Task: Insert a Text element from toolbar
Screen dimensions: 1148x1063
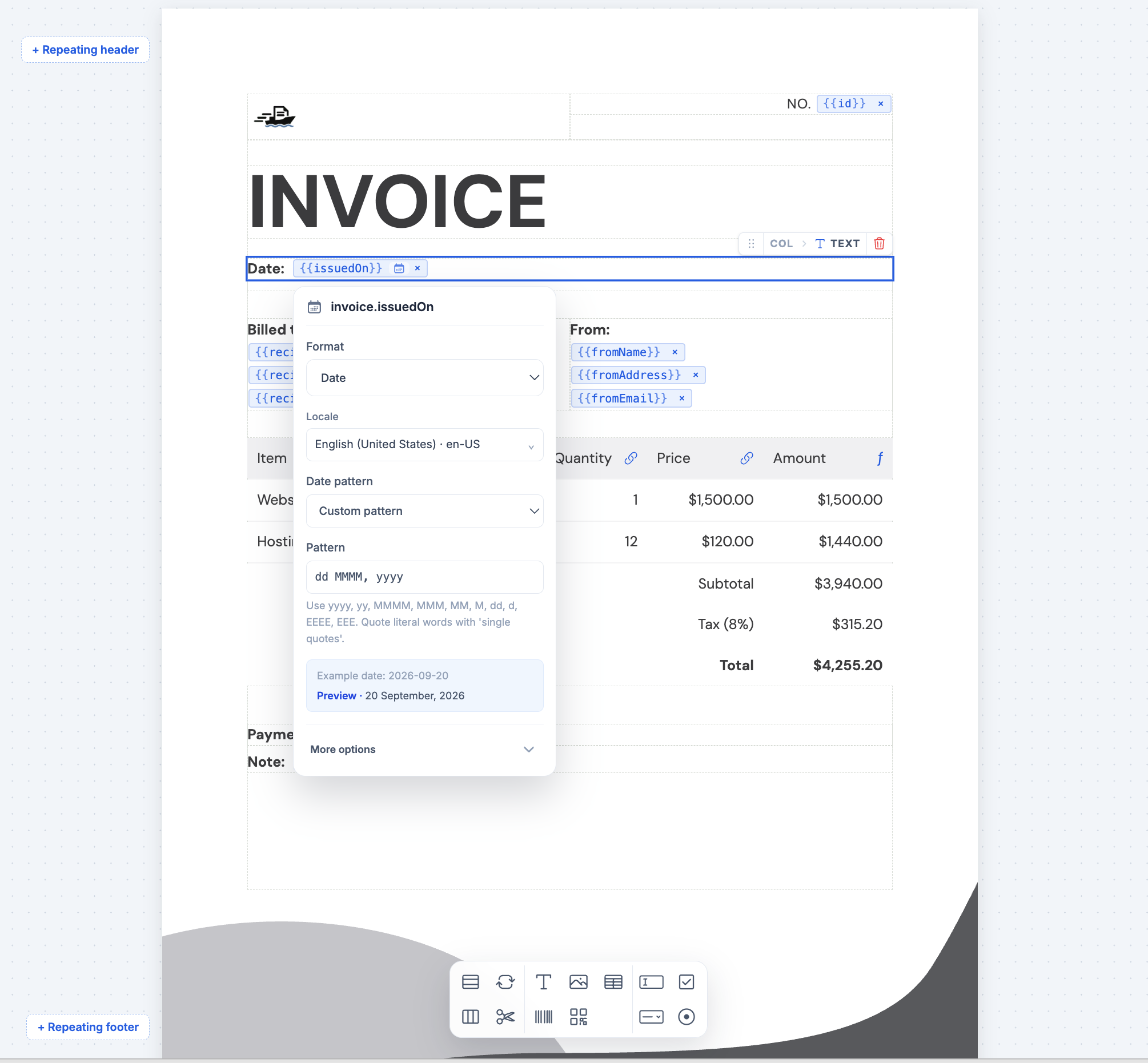Action: (543, 982)
